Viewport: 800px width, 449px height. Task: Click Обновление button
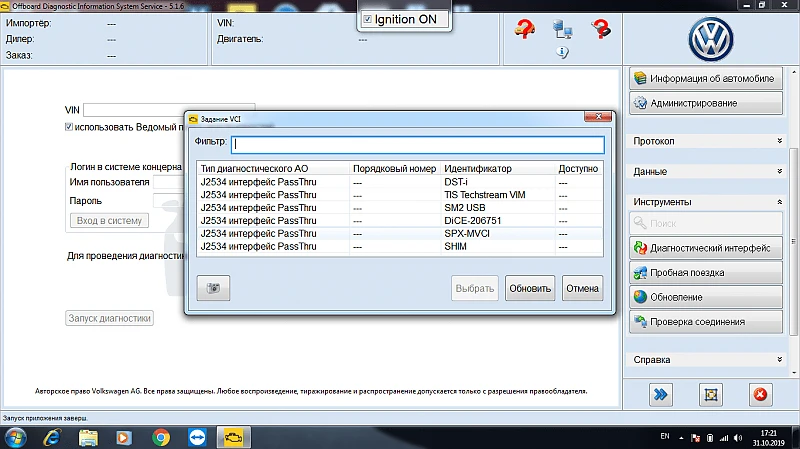[x=706, y=297]
